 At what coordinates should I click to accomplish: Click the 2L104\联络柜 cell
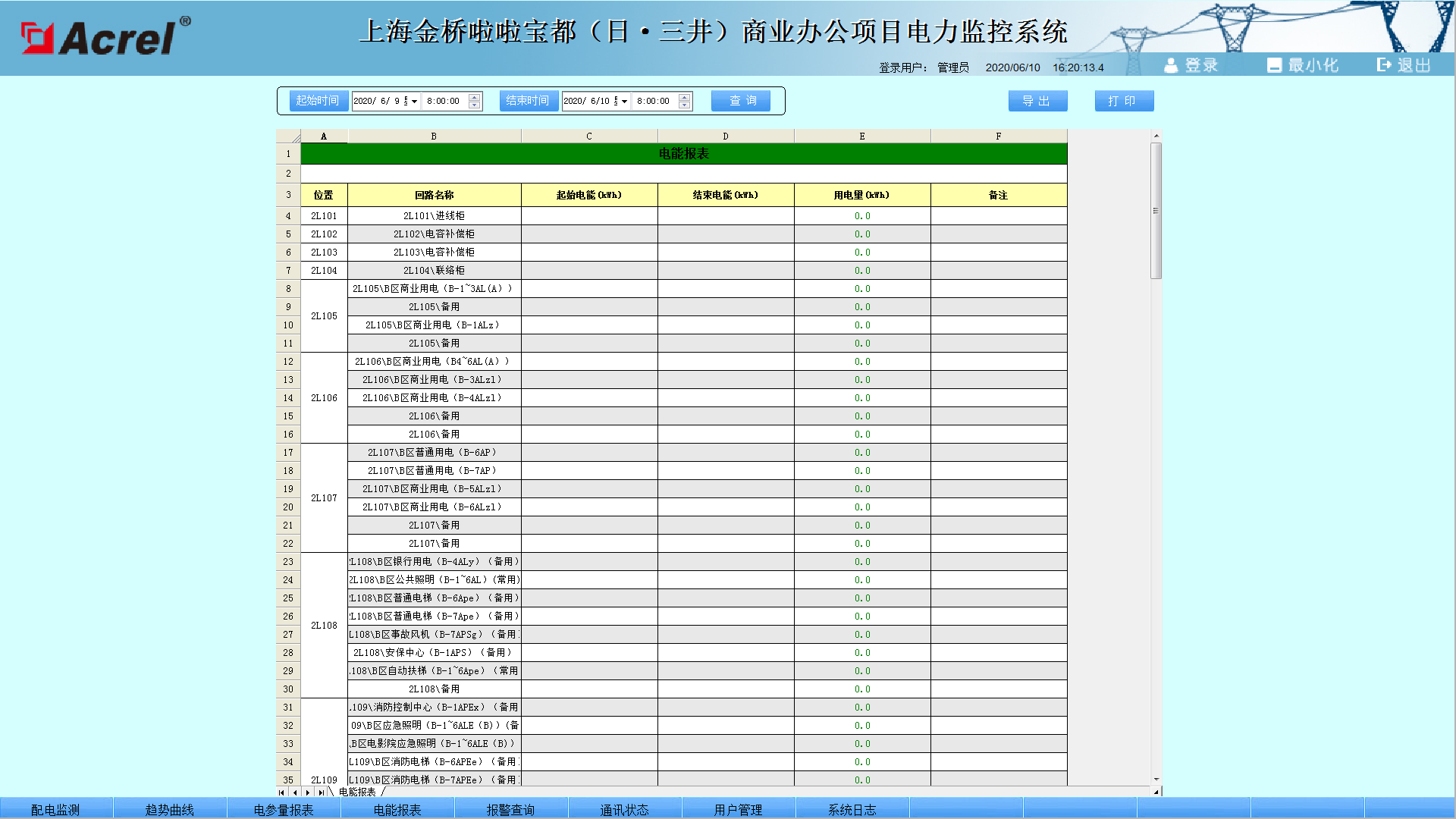point(434,271)
